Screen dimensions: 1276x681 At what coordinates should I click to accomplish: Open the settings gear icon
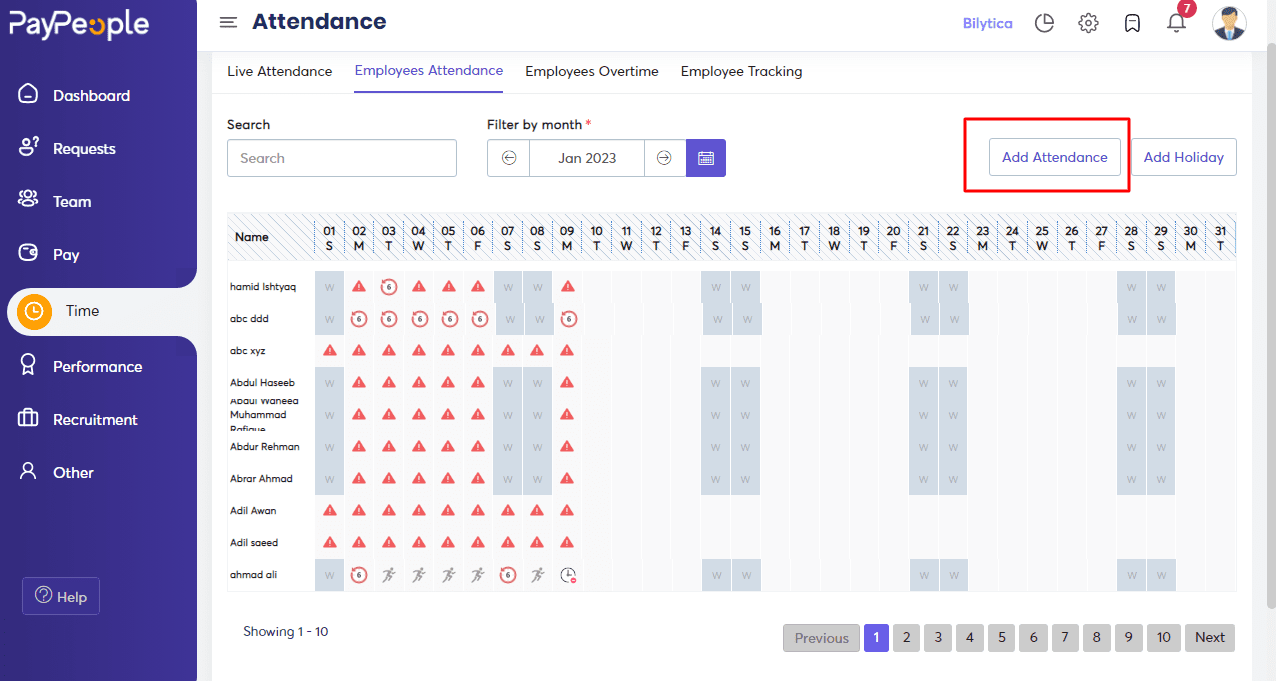click(x=1088, y=23)
